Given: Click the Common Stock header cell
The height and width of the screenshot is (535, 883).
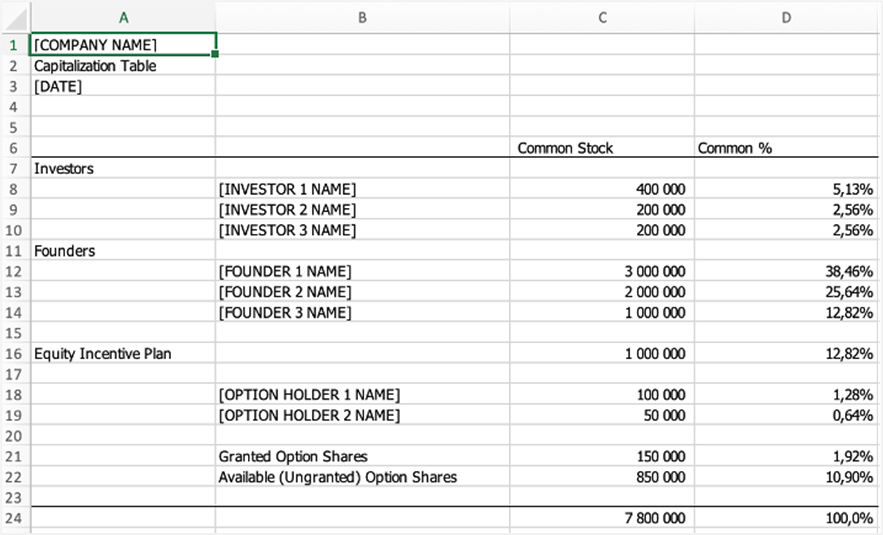Looking at the screenshot, I should pos(601,148).
